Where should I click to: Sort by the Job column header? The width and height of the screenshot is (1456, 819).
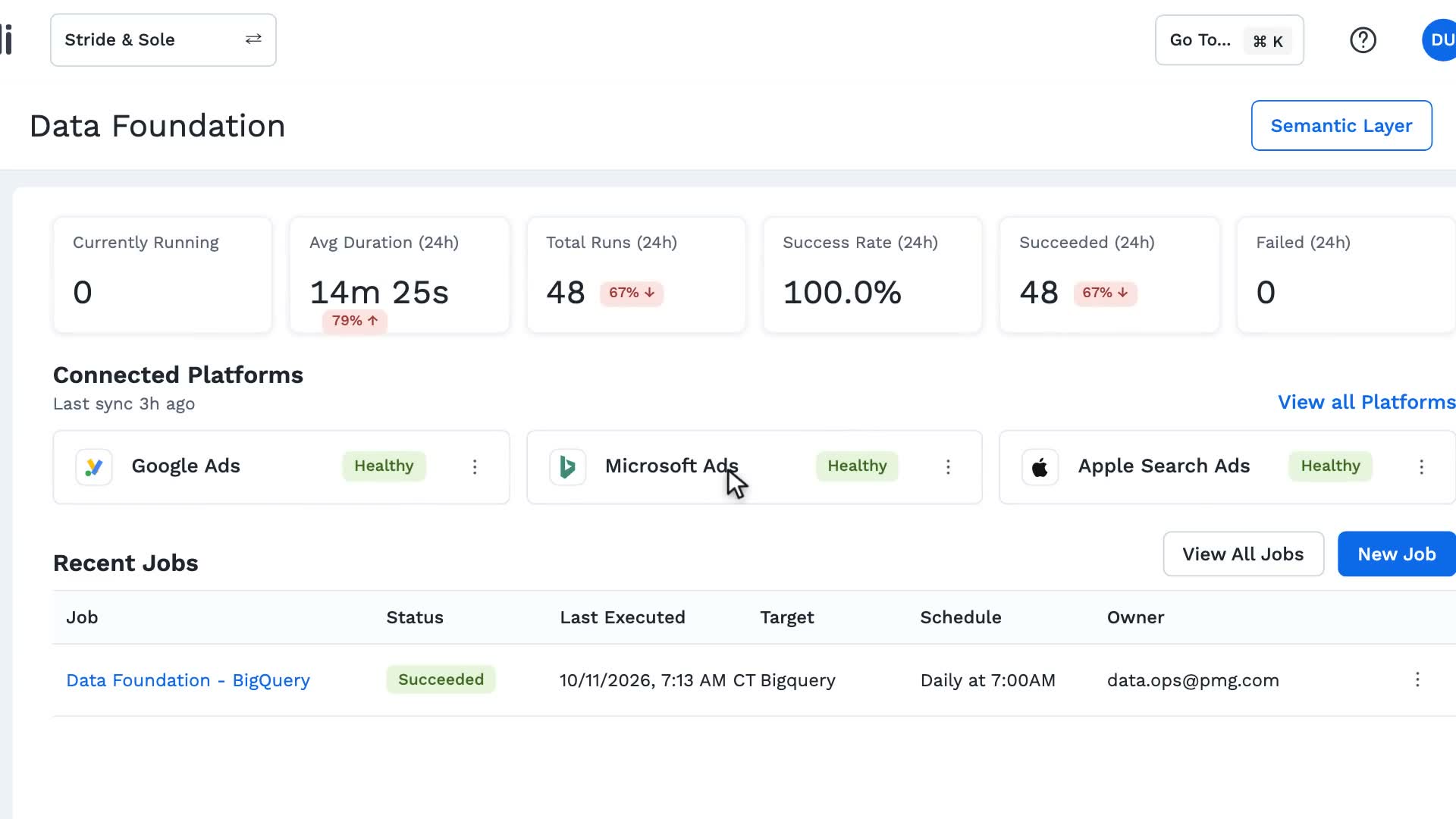tap(82, 618)
